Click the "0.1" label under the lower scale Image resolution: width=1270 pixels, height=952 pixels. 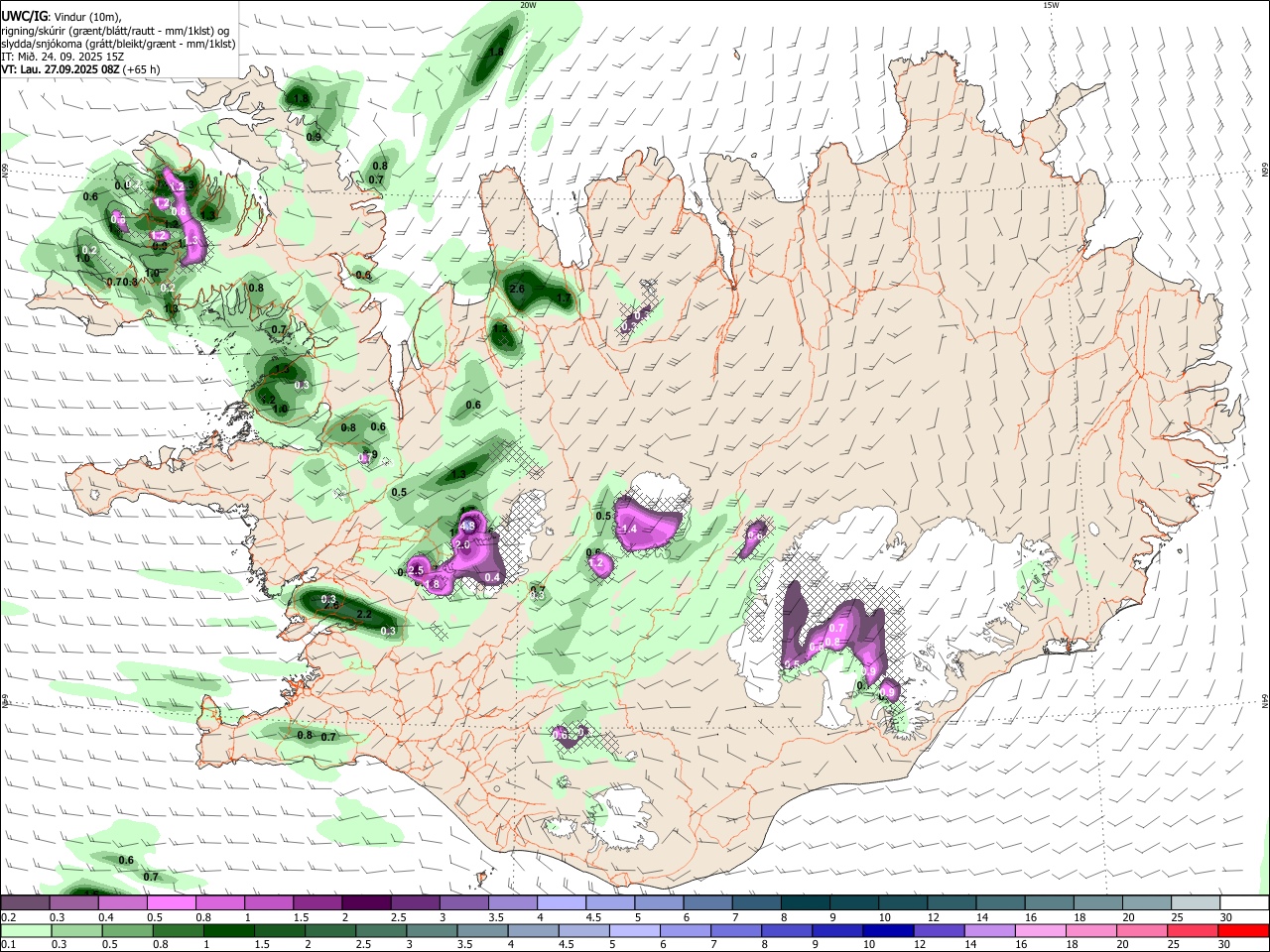[x=9, y=944]
